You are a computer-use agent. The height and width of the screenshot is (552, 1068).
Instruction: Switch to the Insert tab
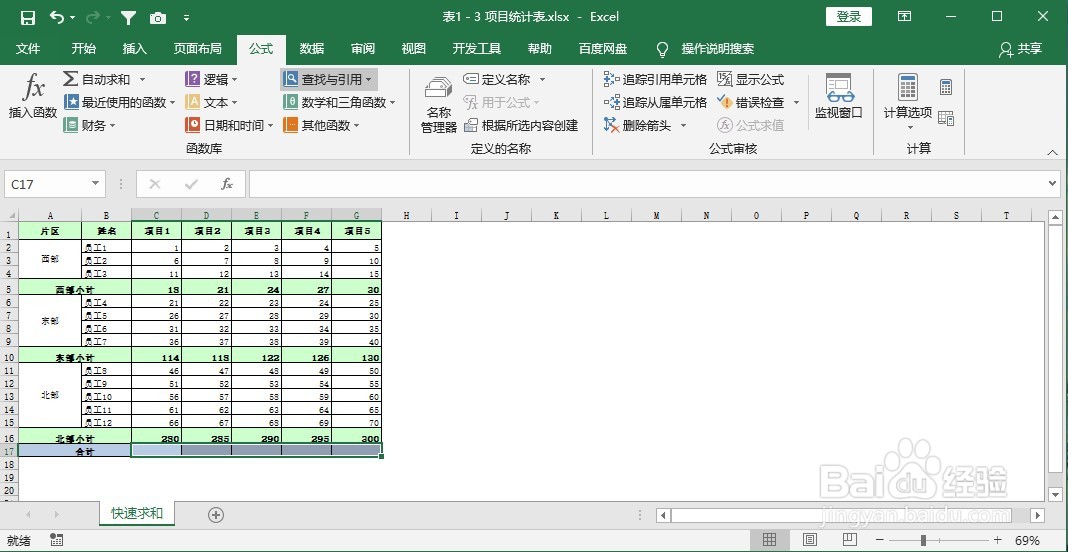point(135,48)
